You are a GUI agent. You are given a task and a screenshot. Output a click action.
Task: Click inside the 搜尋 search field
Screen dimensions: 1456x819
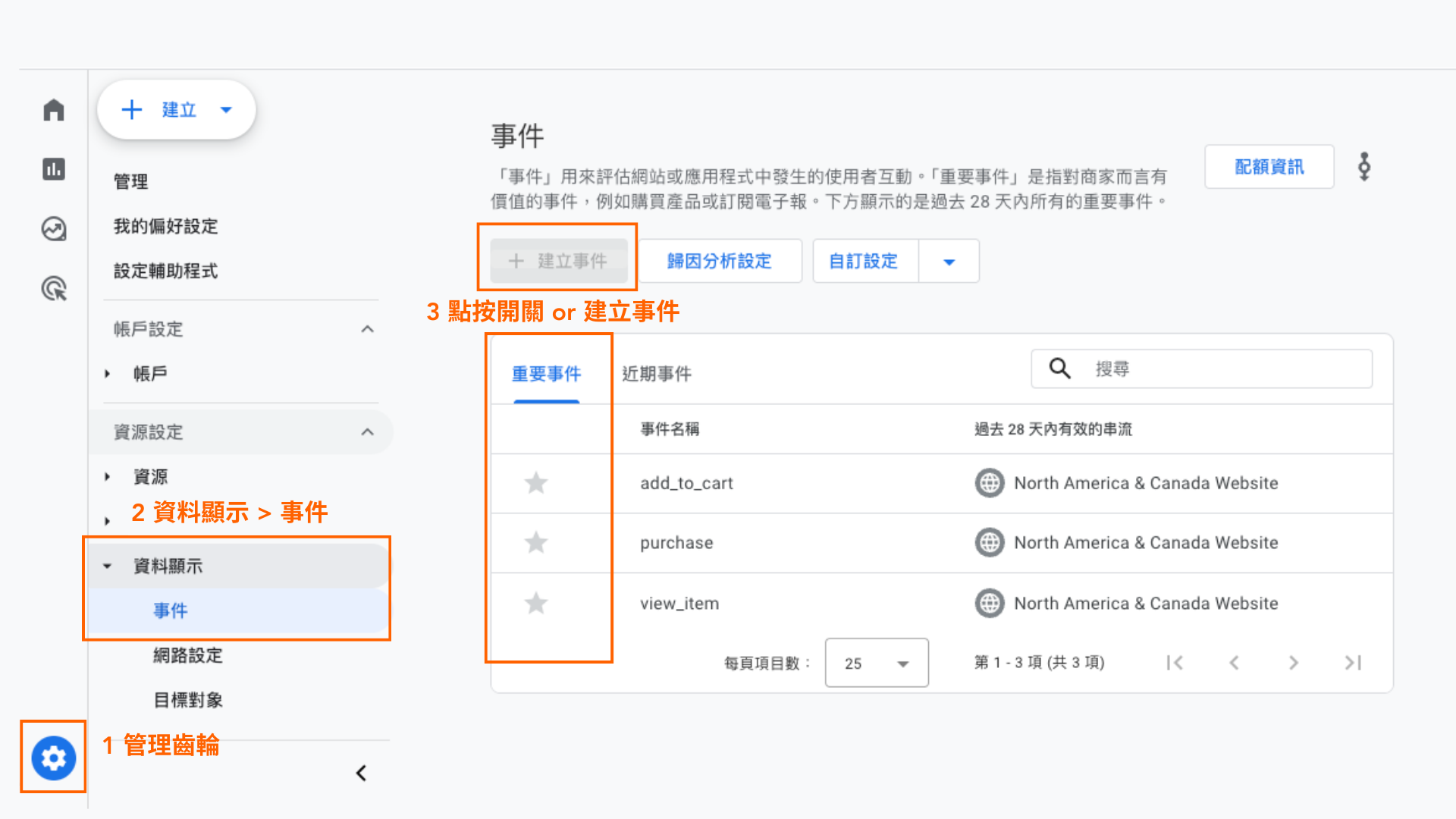pos(1175,369)
